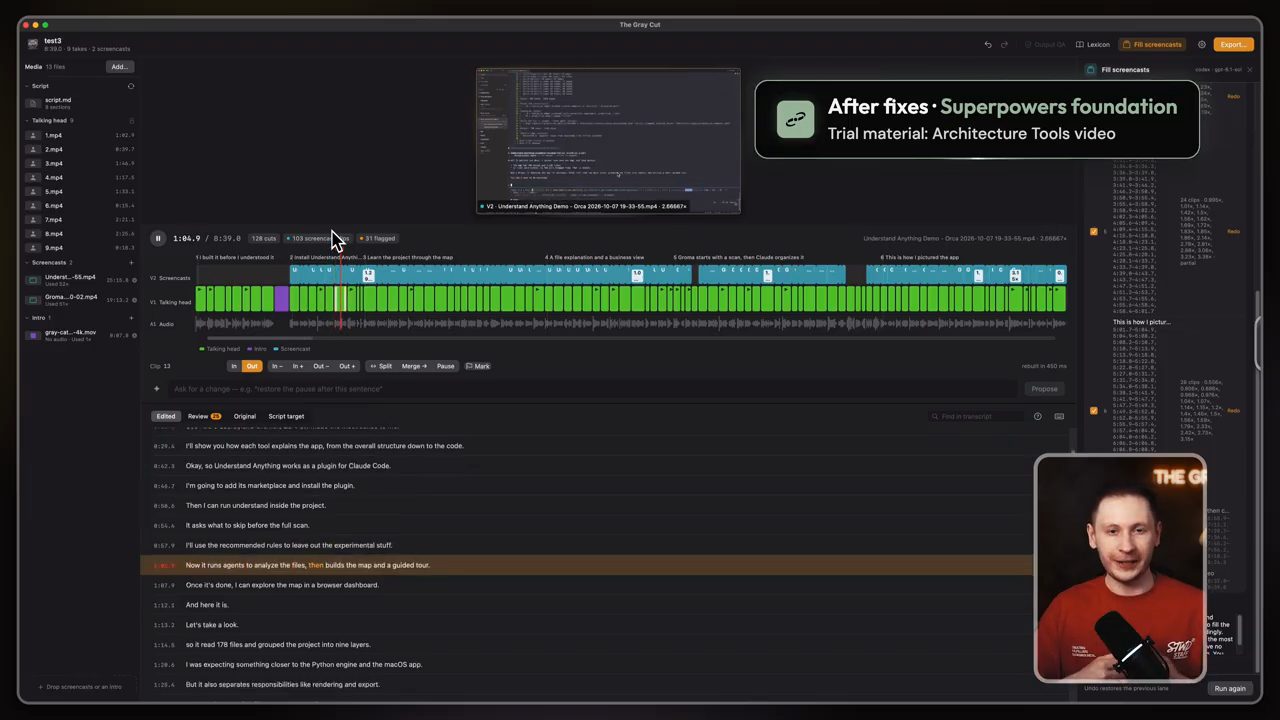
Task: Click the Fill screencasts toolbar button
Action: [x=1152, y=44]
